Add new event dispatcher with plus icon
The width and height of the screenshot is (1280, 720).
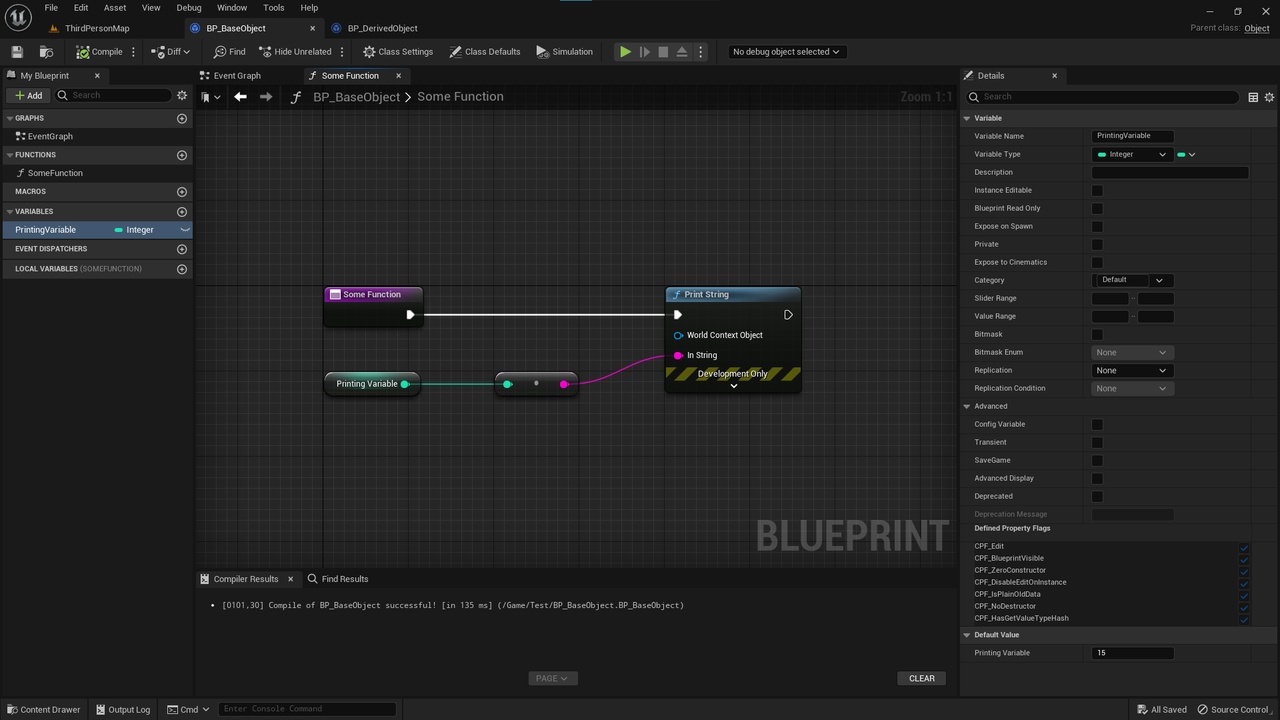[x=182, y=249]
